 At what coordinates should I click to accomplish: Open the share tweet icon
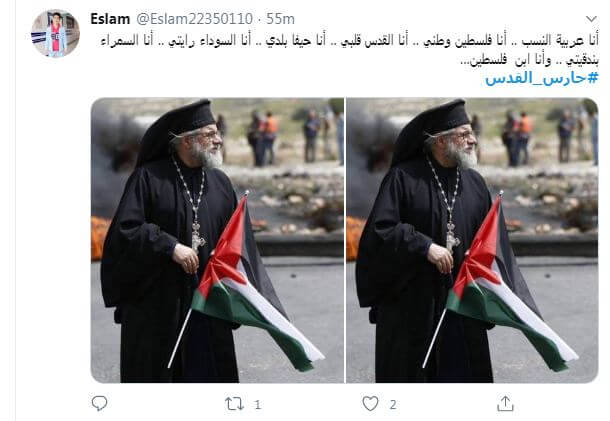[x=505, y=403]
